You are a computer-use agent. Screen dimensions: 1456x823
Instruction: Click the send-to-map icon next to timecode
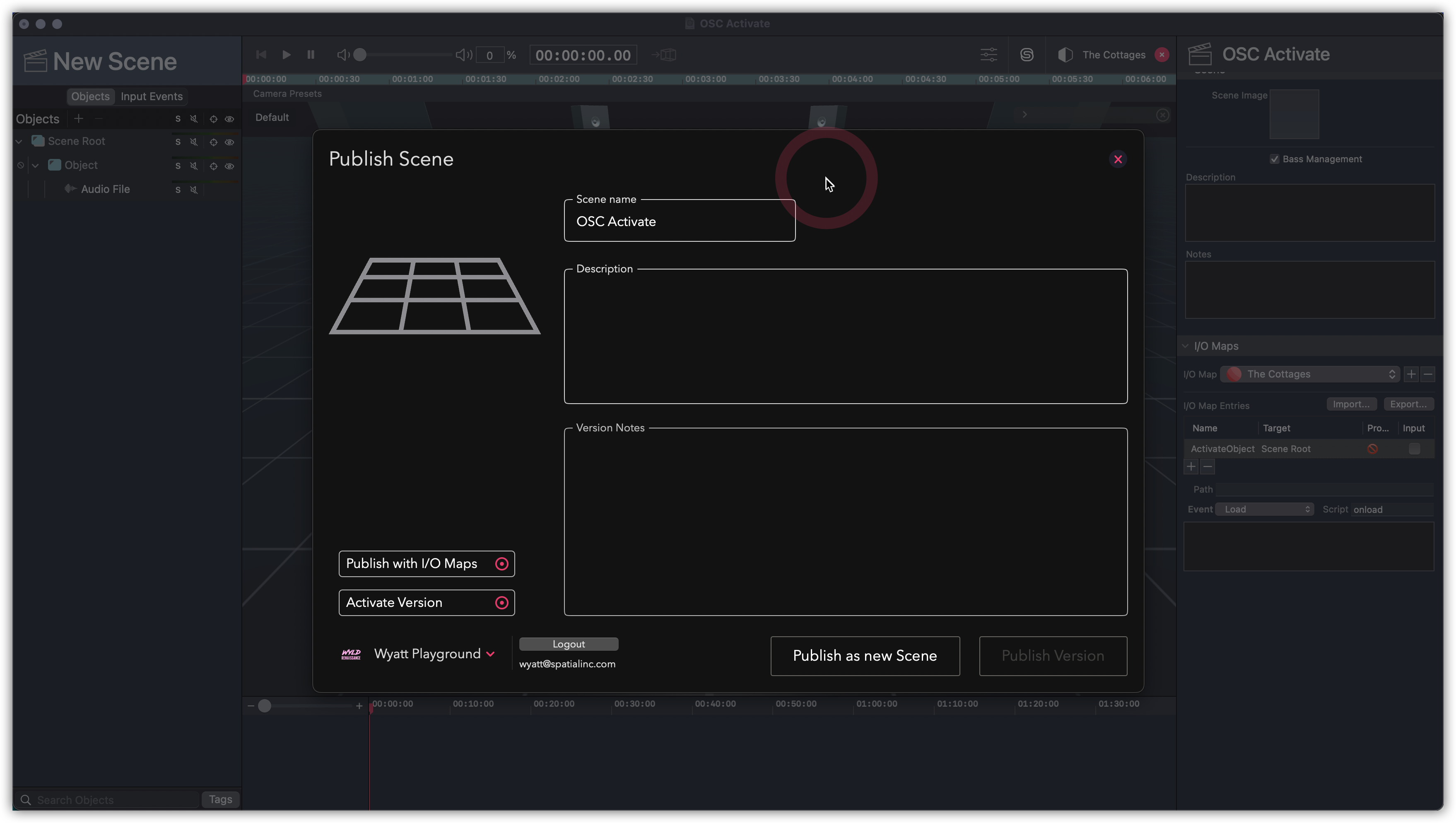[664, 55]
